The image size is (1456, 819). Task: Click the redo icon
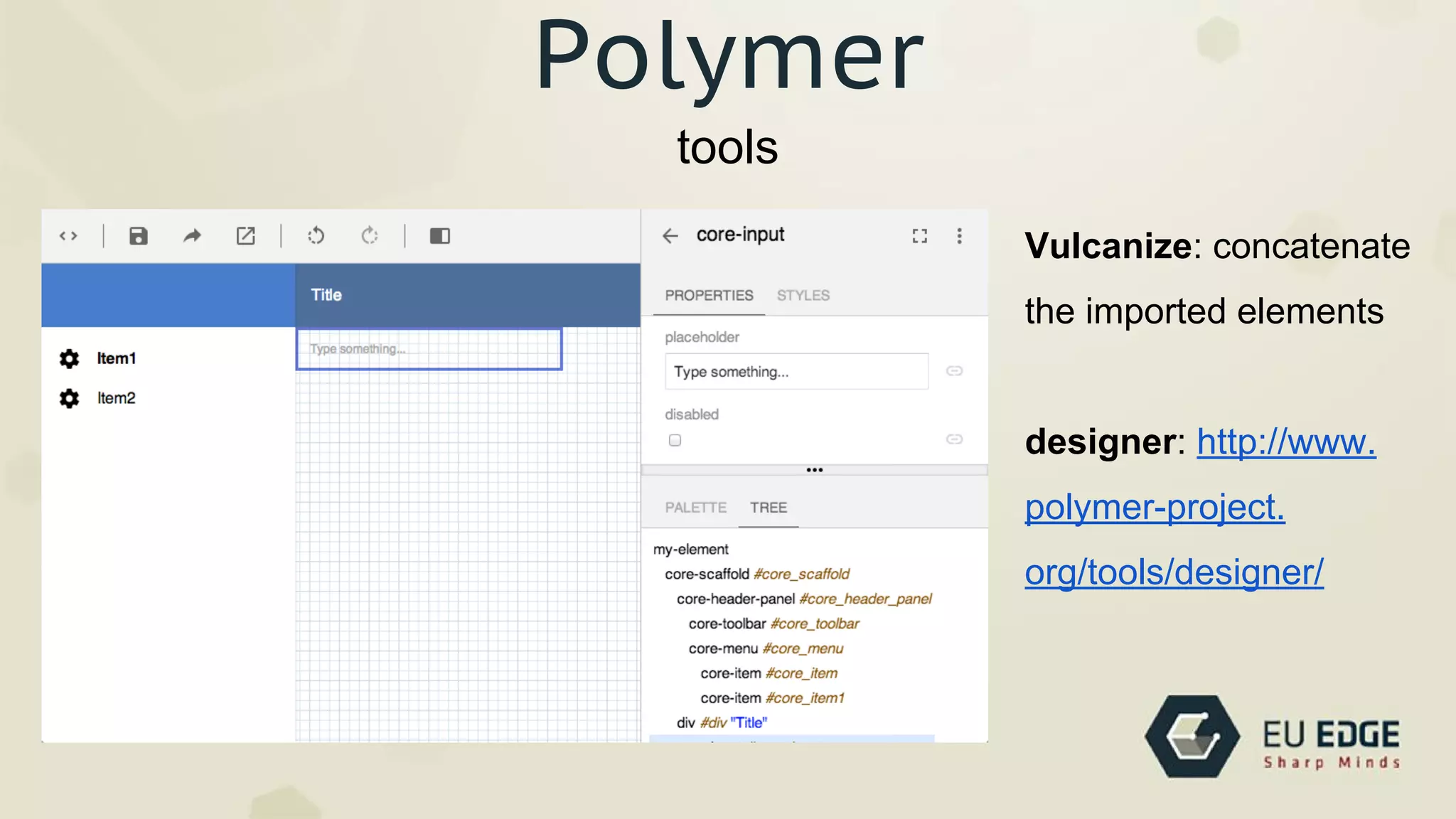point(370,235)
